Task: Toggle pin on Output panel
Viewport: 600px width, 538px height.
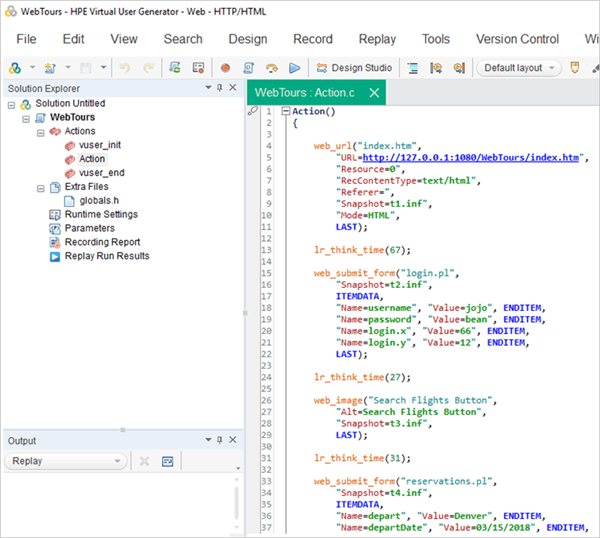Action: tap(220, 440)
